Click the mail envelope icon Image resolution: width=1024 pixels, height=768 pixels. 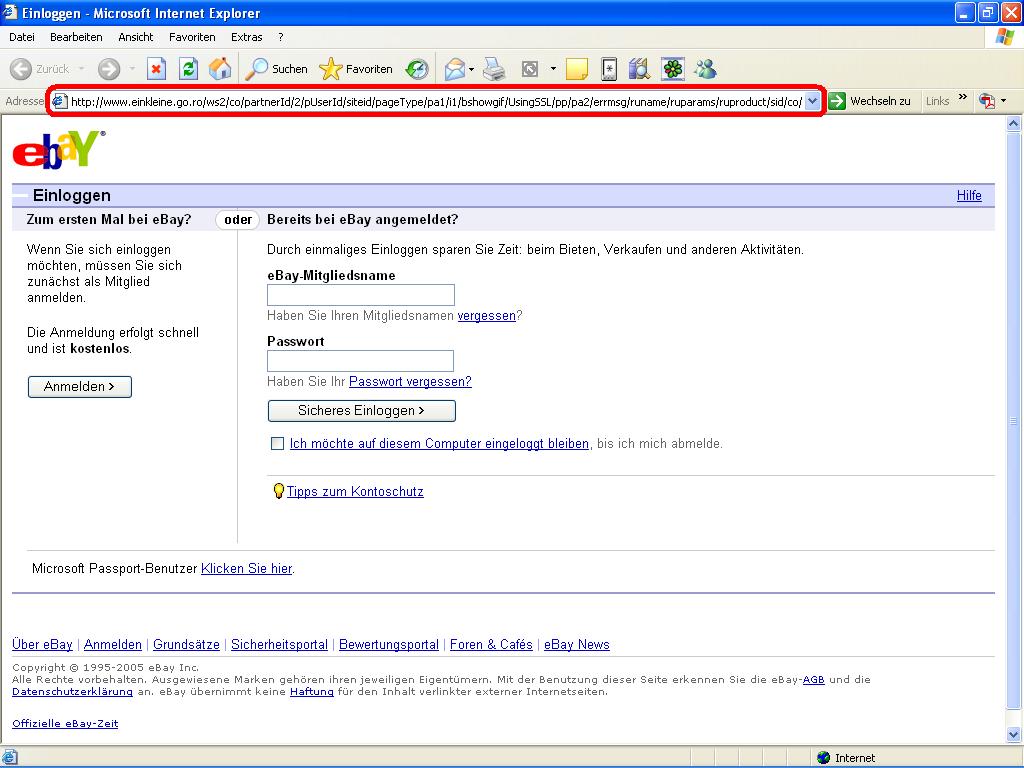pyautogui.click(x=455, y=69)
